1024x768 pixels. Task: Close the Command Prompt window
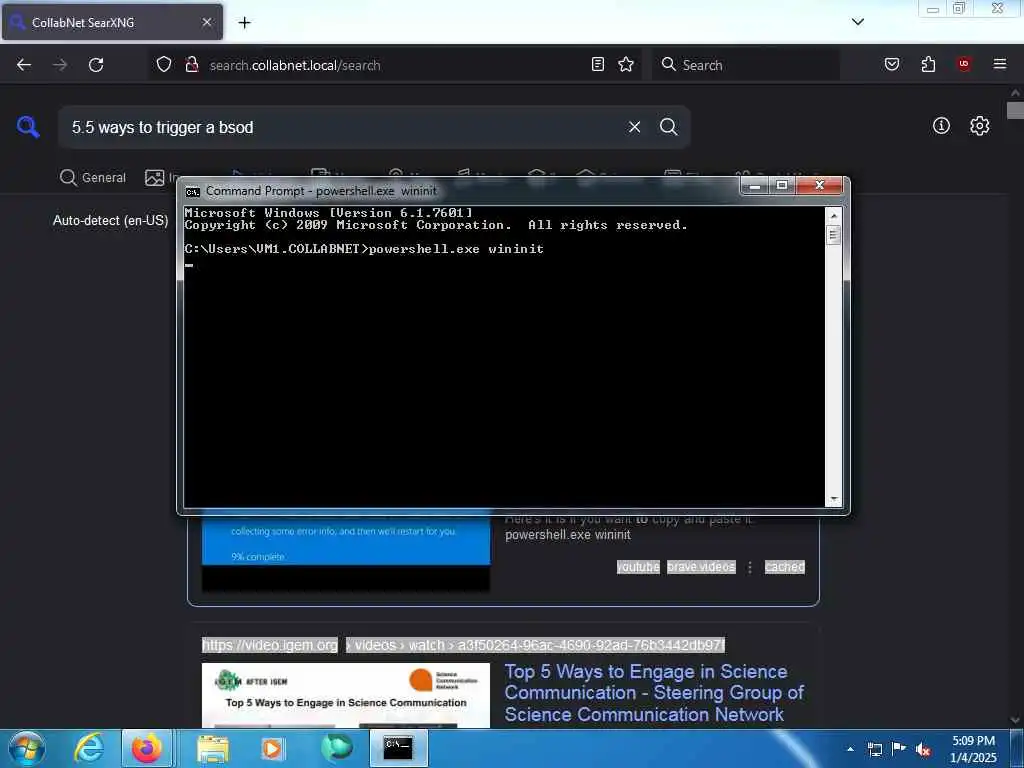tap(820, 186)
